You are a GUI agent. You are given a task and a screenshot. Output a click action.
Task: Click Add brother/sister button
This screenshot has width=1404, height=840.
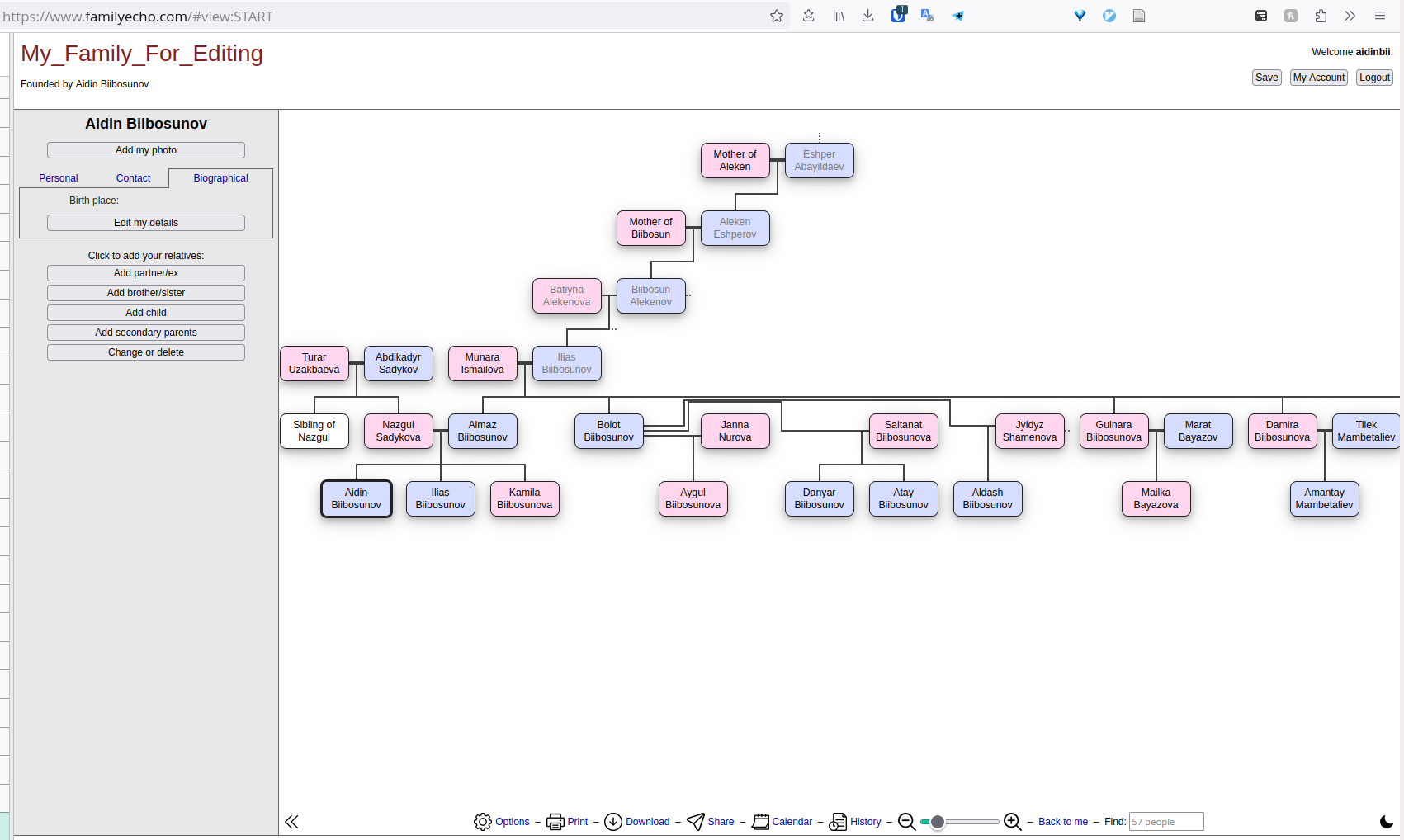coord(146,293)
